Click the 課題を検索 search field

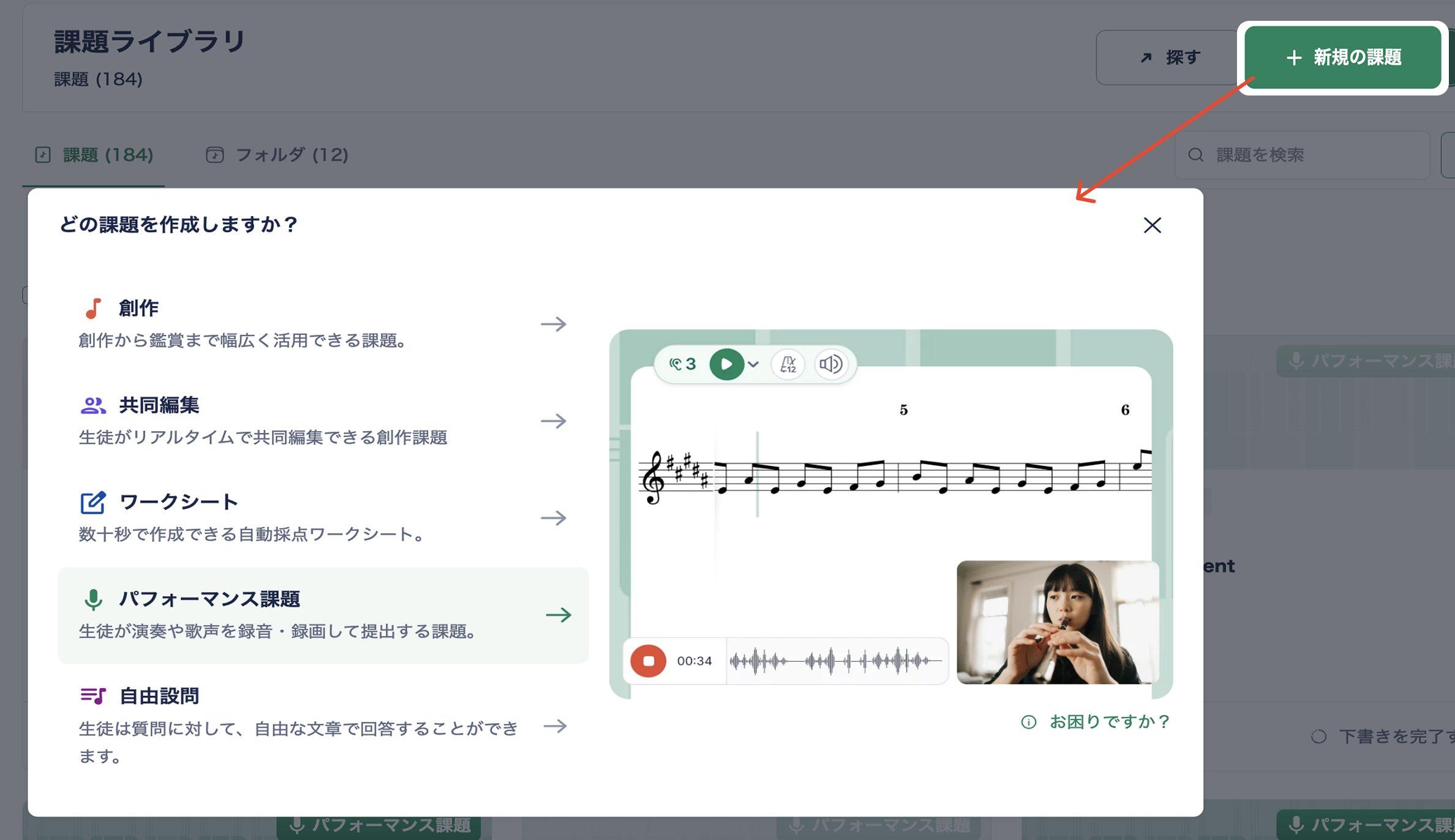point(1302,155)
